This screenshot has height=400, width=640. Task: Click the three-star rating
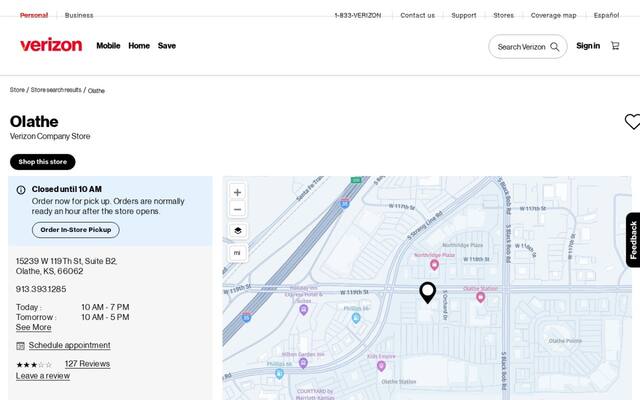click(x=34, y=364)
